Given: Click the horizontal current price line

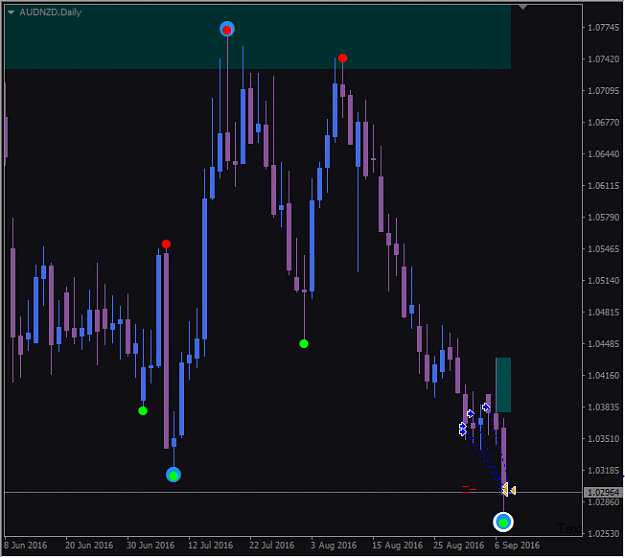Looking at the screenshot, I should pos(294,493).
